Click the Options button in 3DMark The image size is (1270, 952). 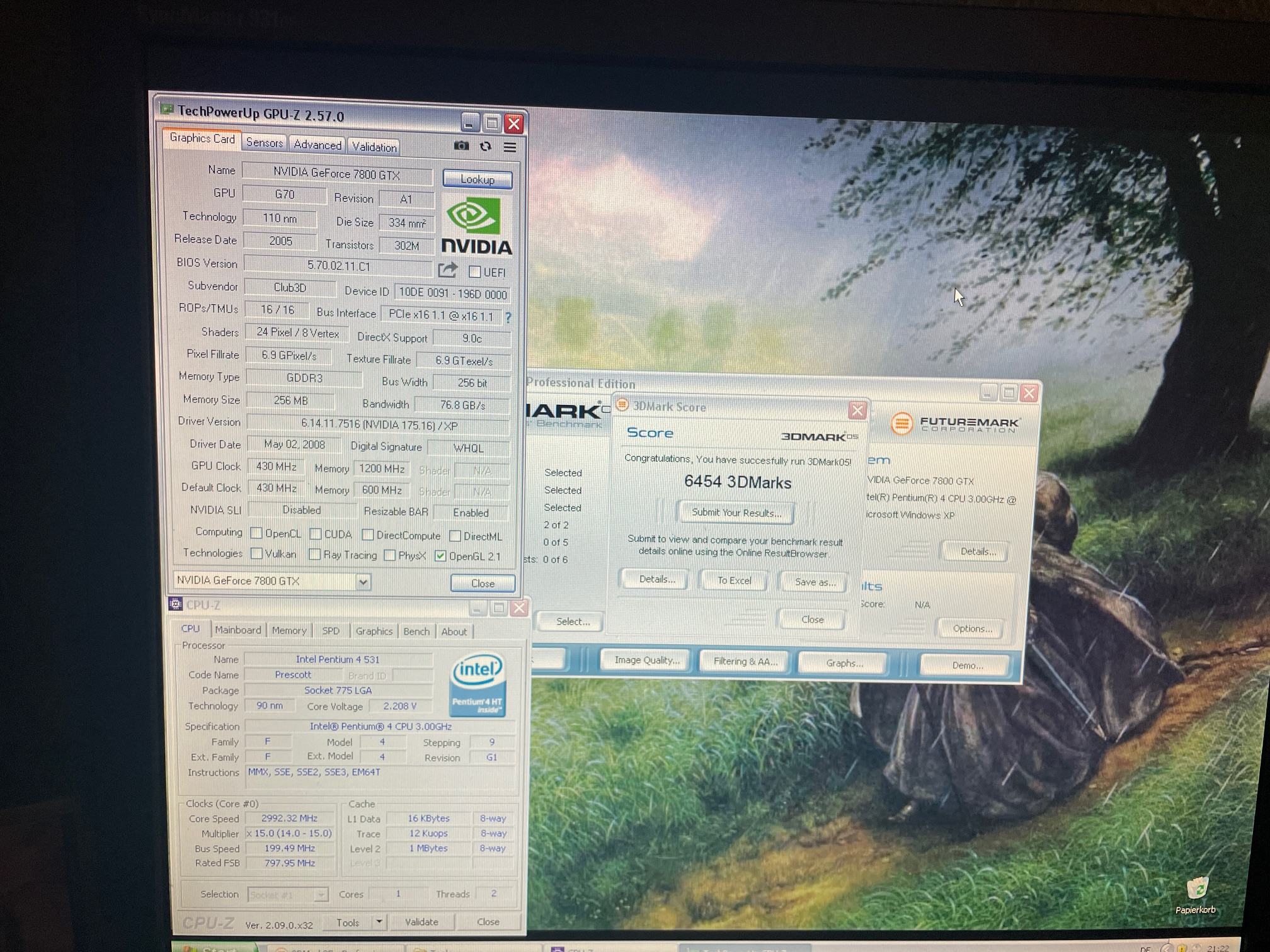coord(972,628)
